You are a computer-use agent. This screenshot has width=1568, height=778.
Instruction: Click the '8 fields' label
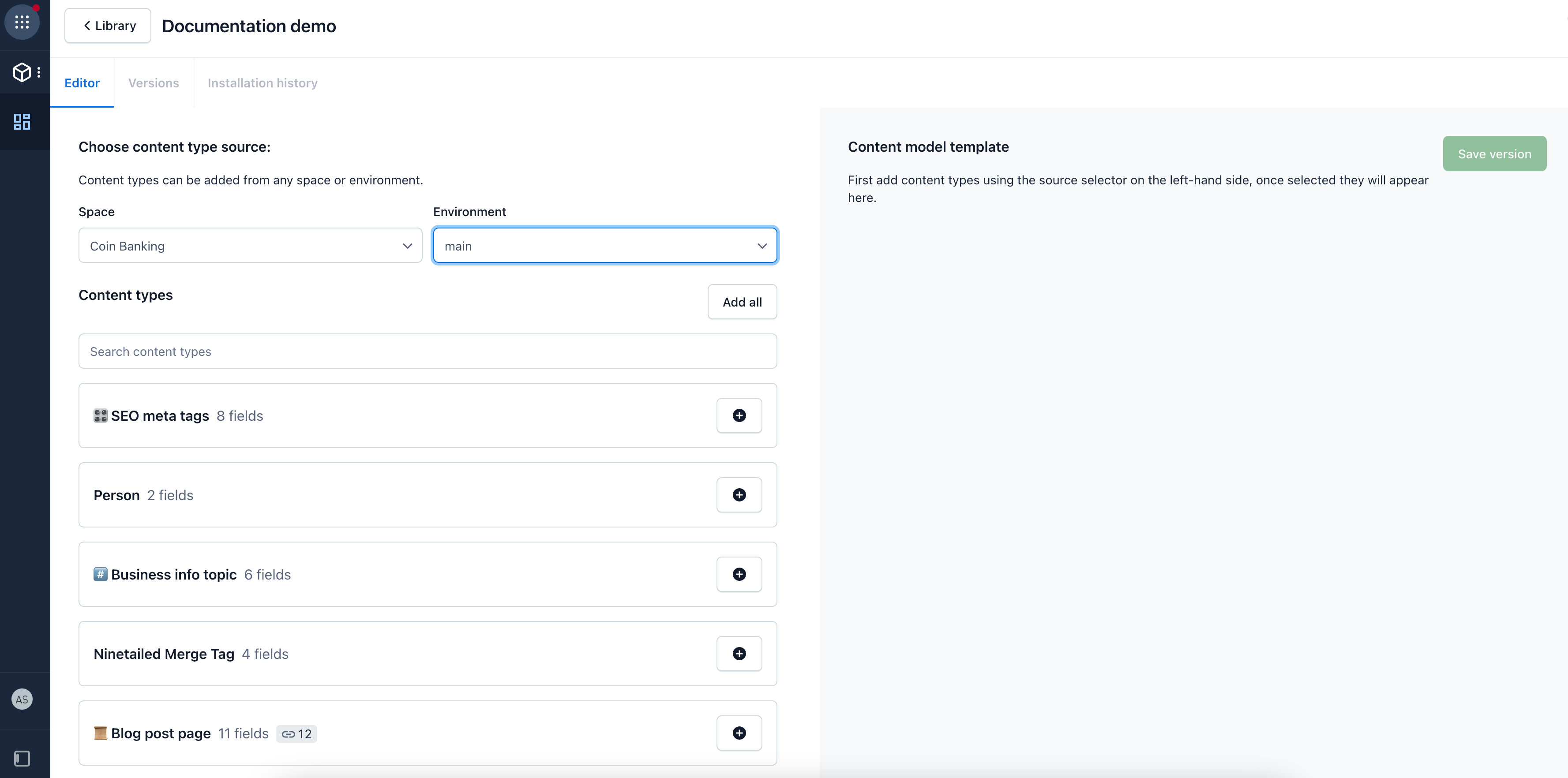coord(240,416)
